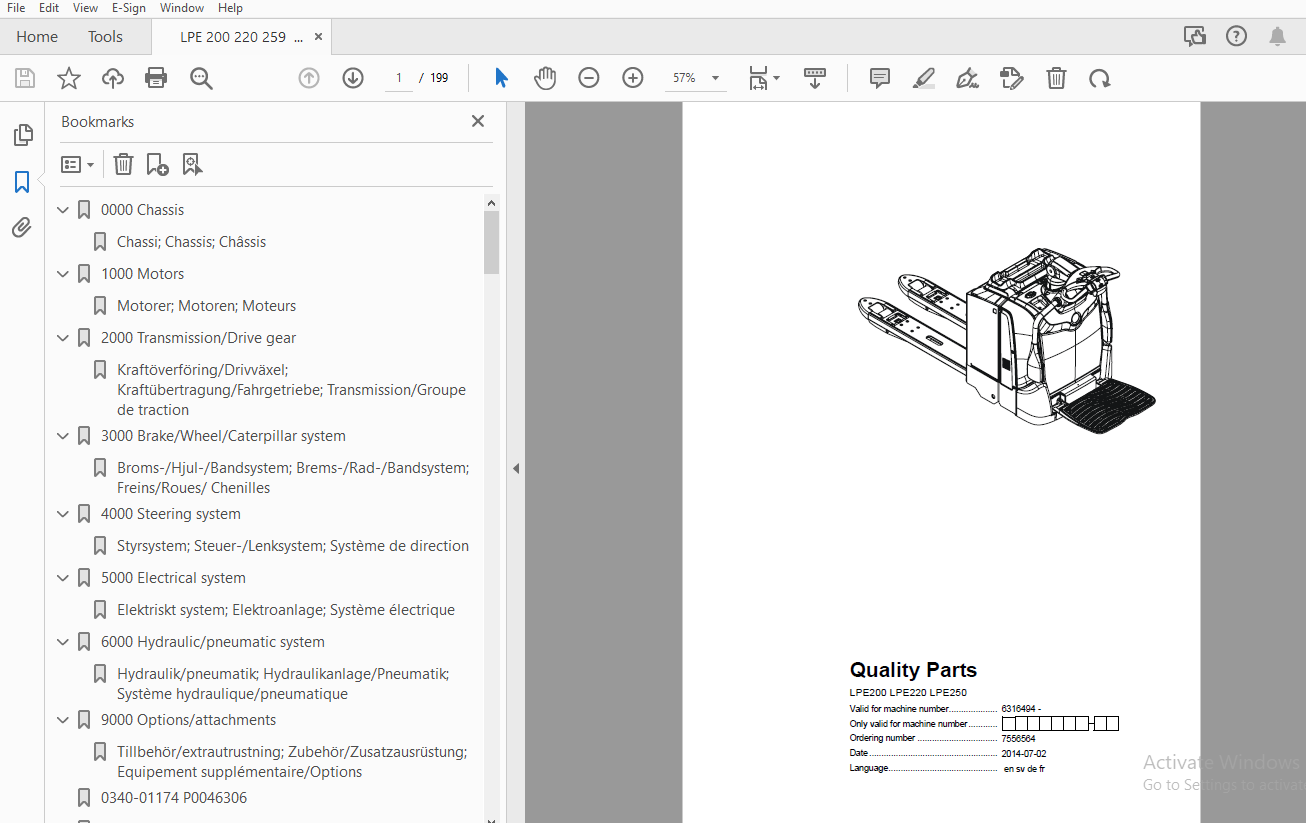Print the document
This screenshot has width=1306, height=823.
[x=156, y=78]
